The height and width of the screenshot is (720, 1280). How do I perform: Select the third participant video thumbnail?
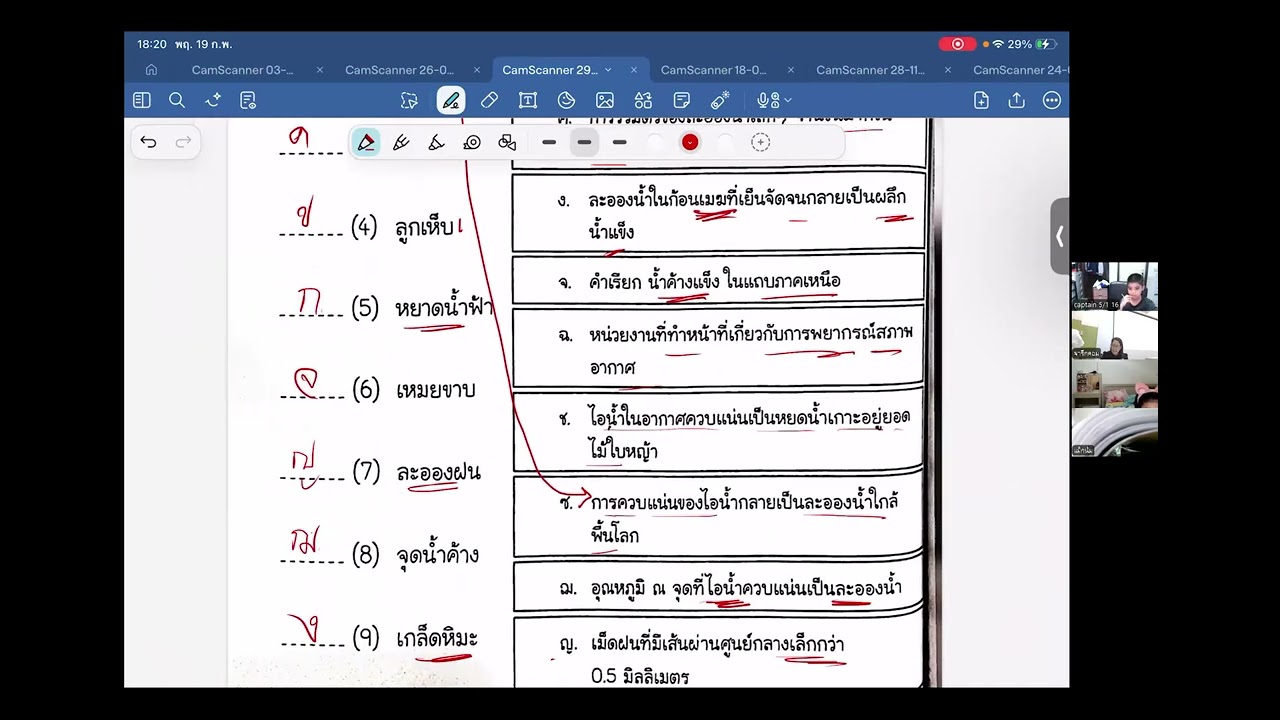[x=1114, y=384]
